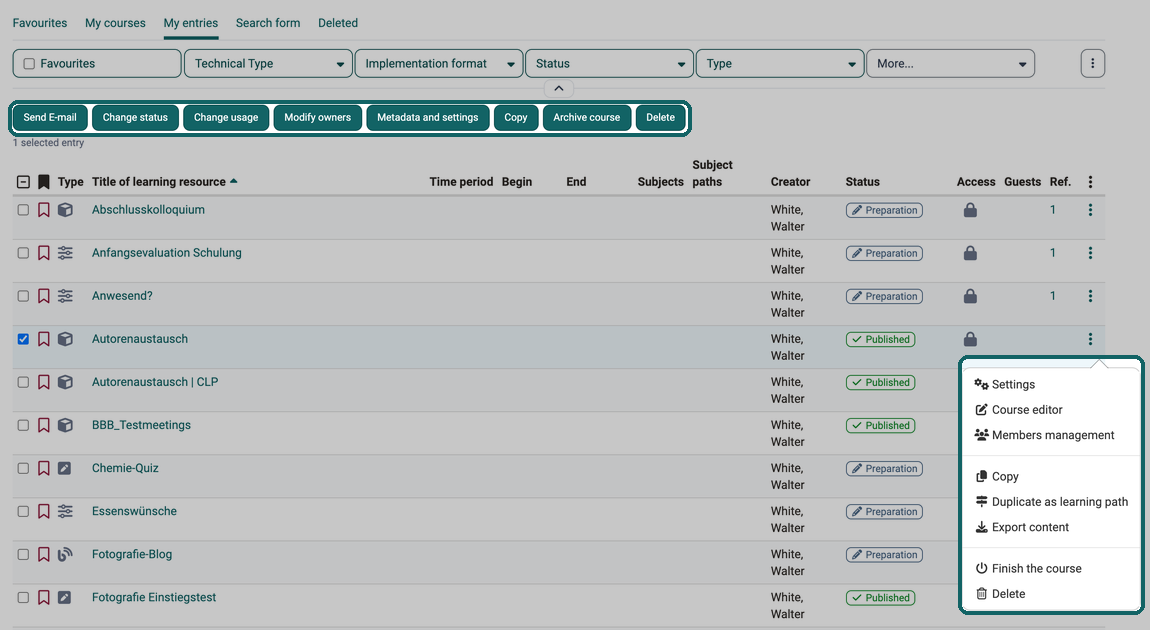The height and width of the screenshot is (630, 1150).
Task: Open reference count of Abschlusskolloquium
Action: 1052,210
